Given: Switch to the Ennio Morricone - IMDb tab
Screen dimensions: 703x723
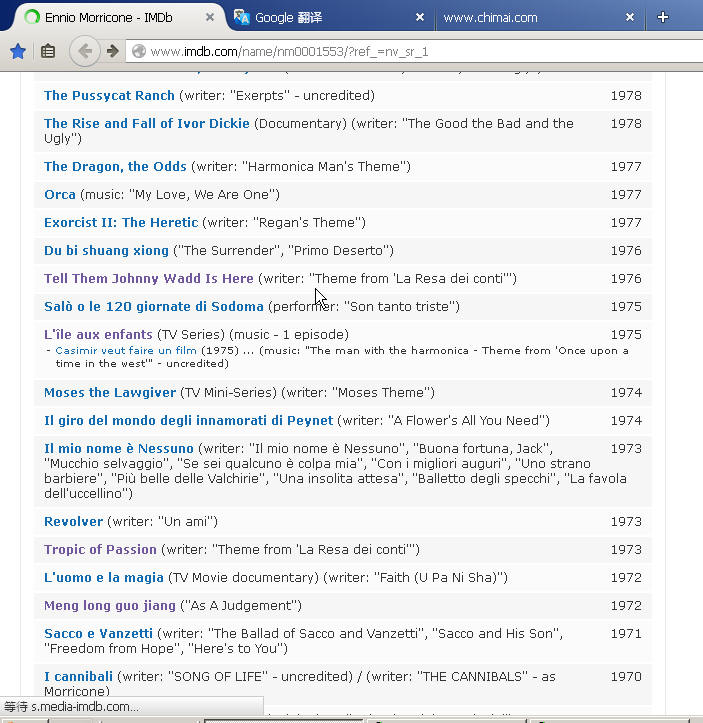Looking at the screenshot, I should tap(115, 18).
